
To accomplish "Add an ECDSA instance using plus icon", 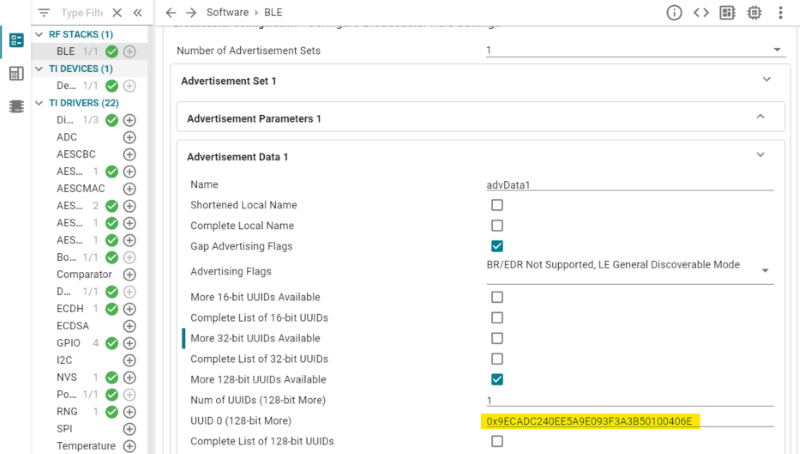I will pyautogui.click(x=129, y=325).
